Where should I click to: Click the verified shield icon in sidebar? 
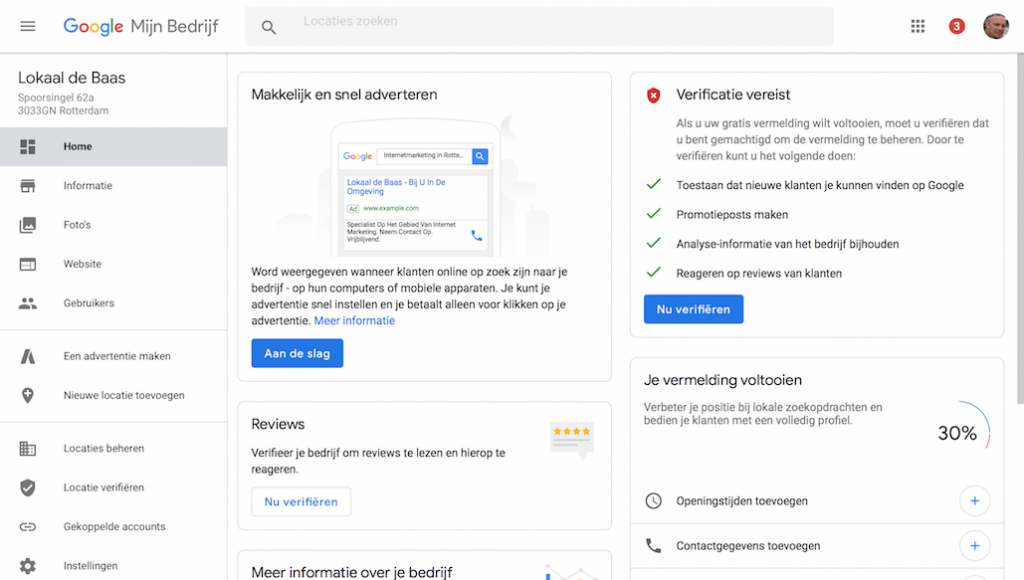click(27, 487)
